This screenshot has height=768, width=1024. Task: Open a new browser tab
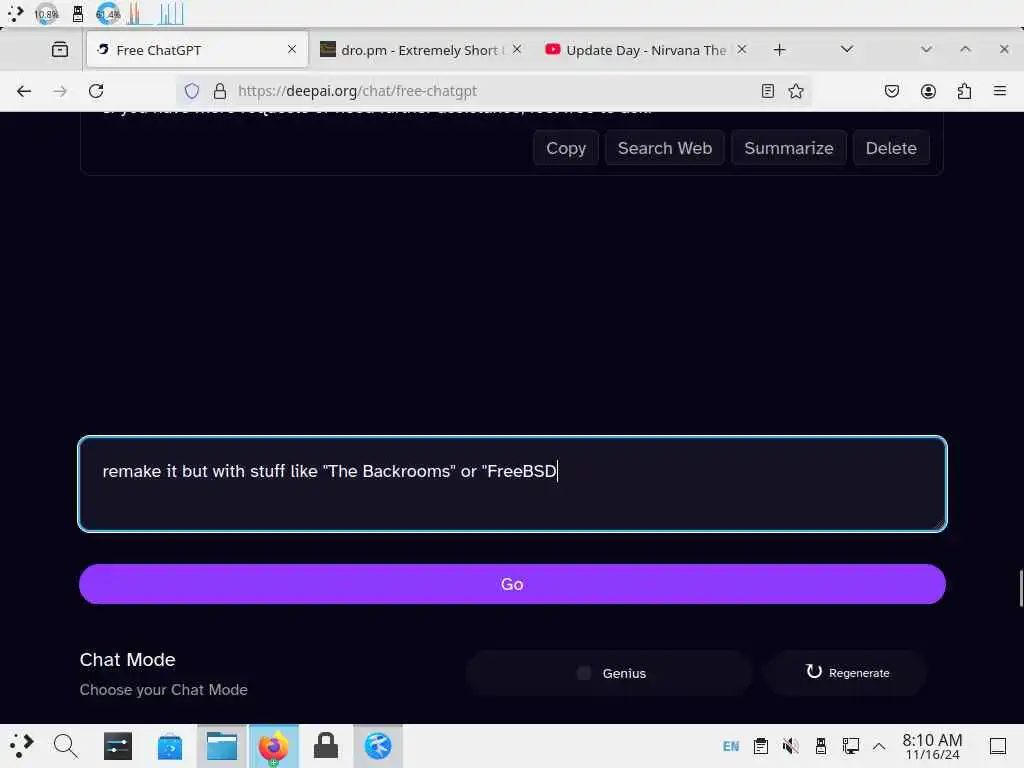(779, 50)
